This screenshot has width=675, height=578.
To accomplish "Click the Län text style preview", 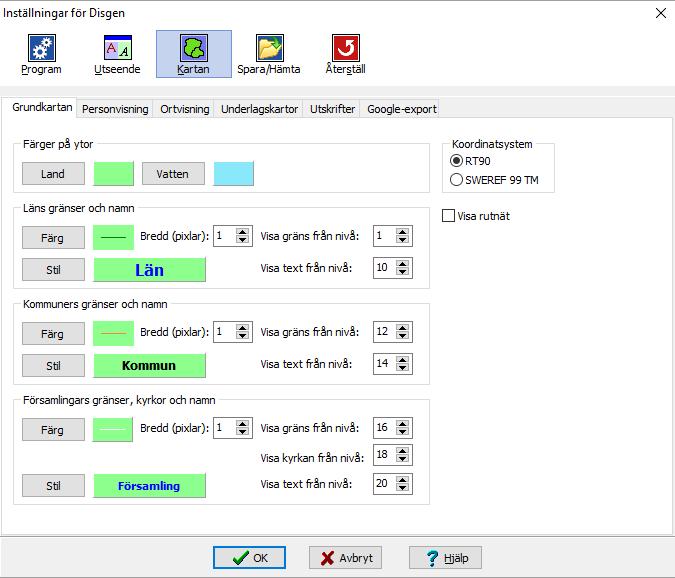I will [x=149, y=270].
